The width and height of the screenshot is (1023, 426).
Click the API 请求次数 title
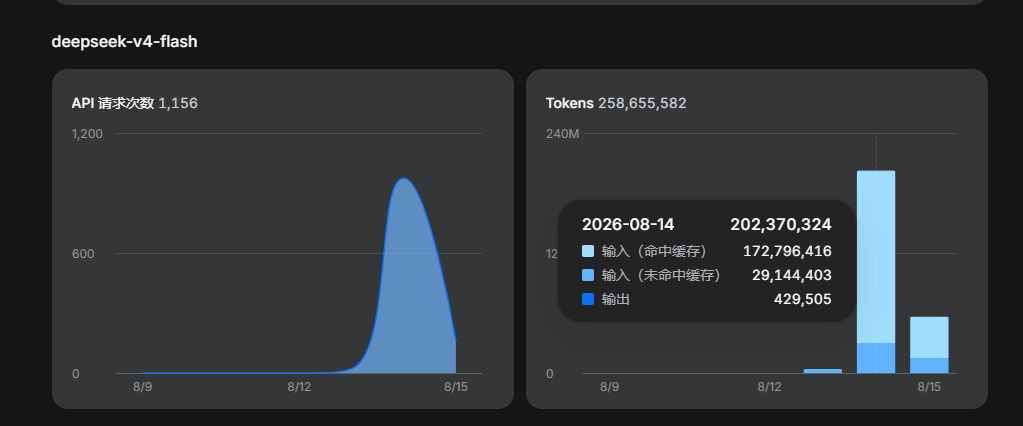pyautogui.click(x=113, y=103)
